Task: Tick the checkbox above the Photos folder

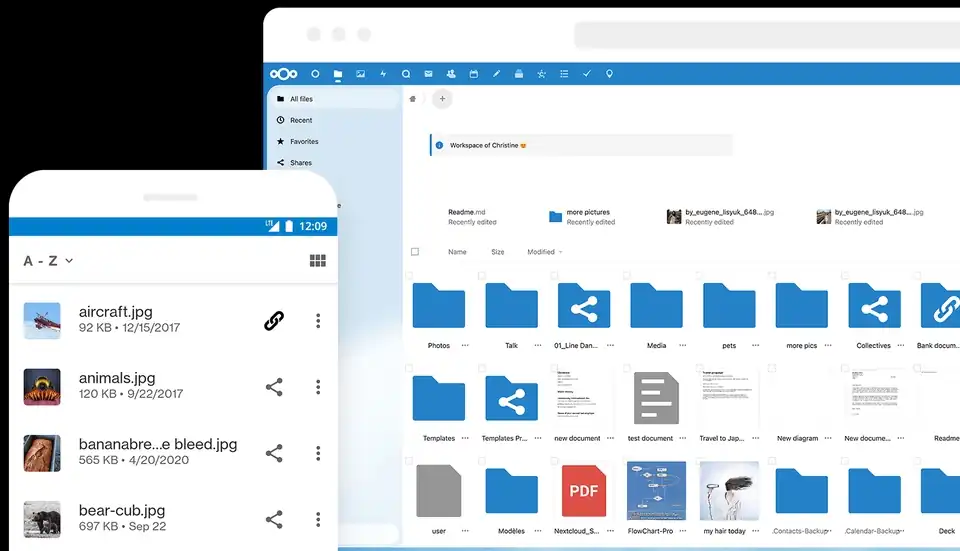Action: 409,276
